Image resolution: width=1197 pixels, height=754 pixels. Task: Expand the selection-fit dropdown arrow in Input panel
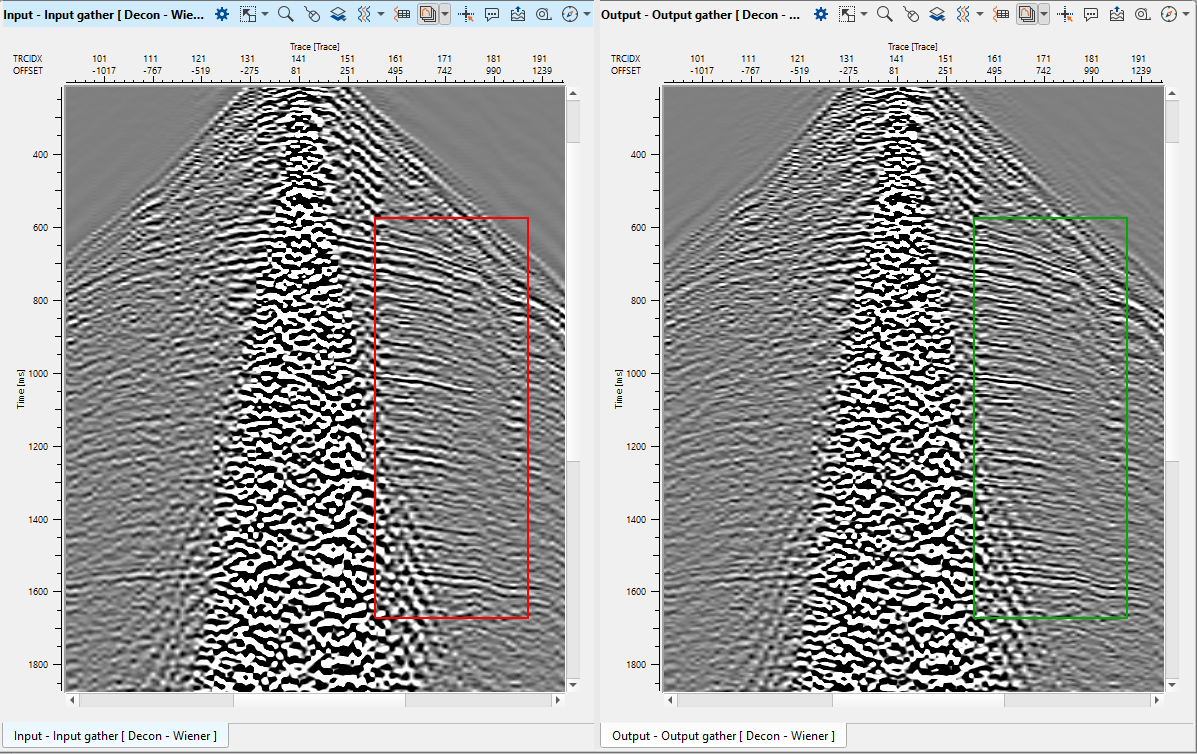(x=265, y=14)
